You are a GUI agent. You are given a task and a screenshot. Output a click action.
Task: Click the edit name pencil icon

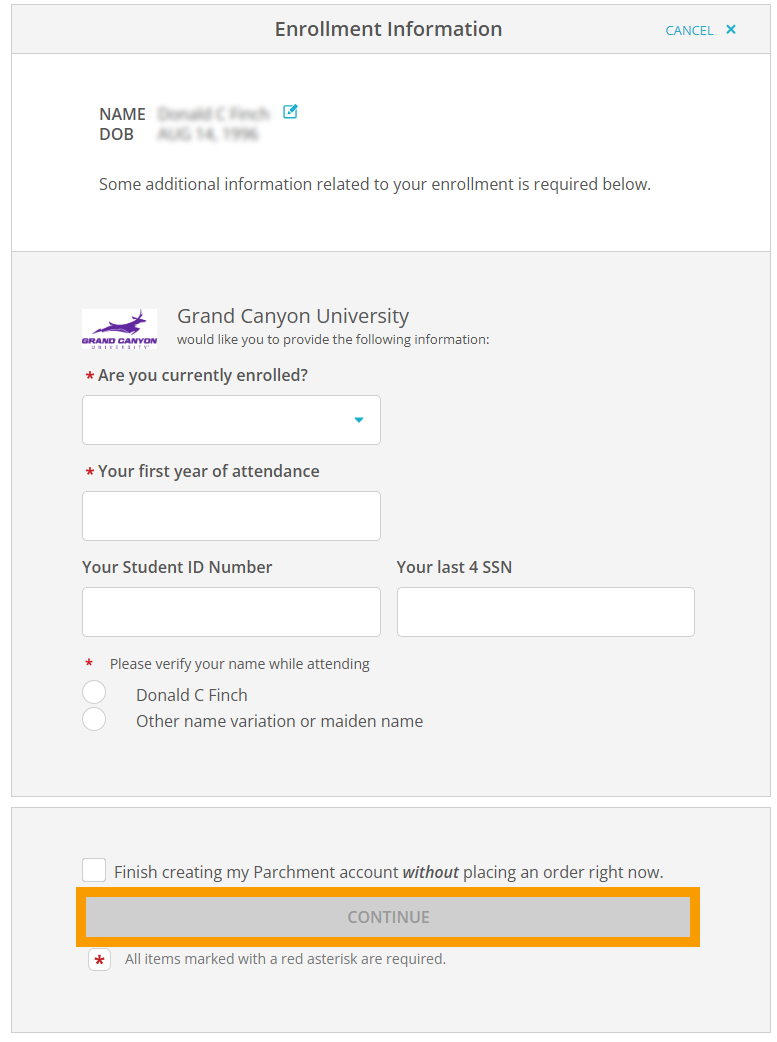tap(290, 112)
